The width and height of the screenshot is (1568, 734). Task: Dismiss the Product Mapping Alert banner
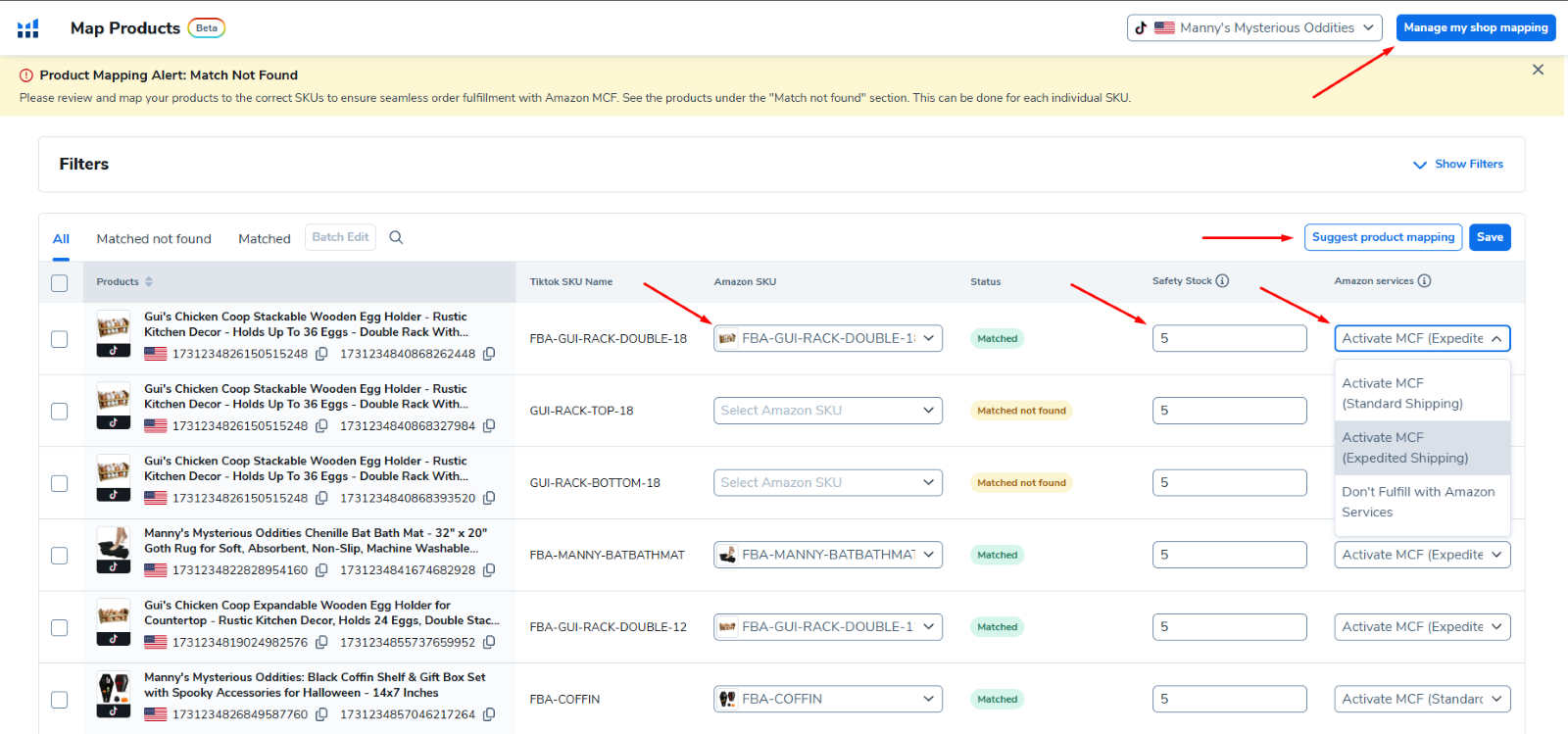click(x=1538, y=70)
